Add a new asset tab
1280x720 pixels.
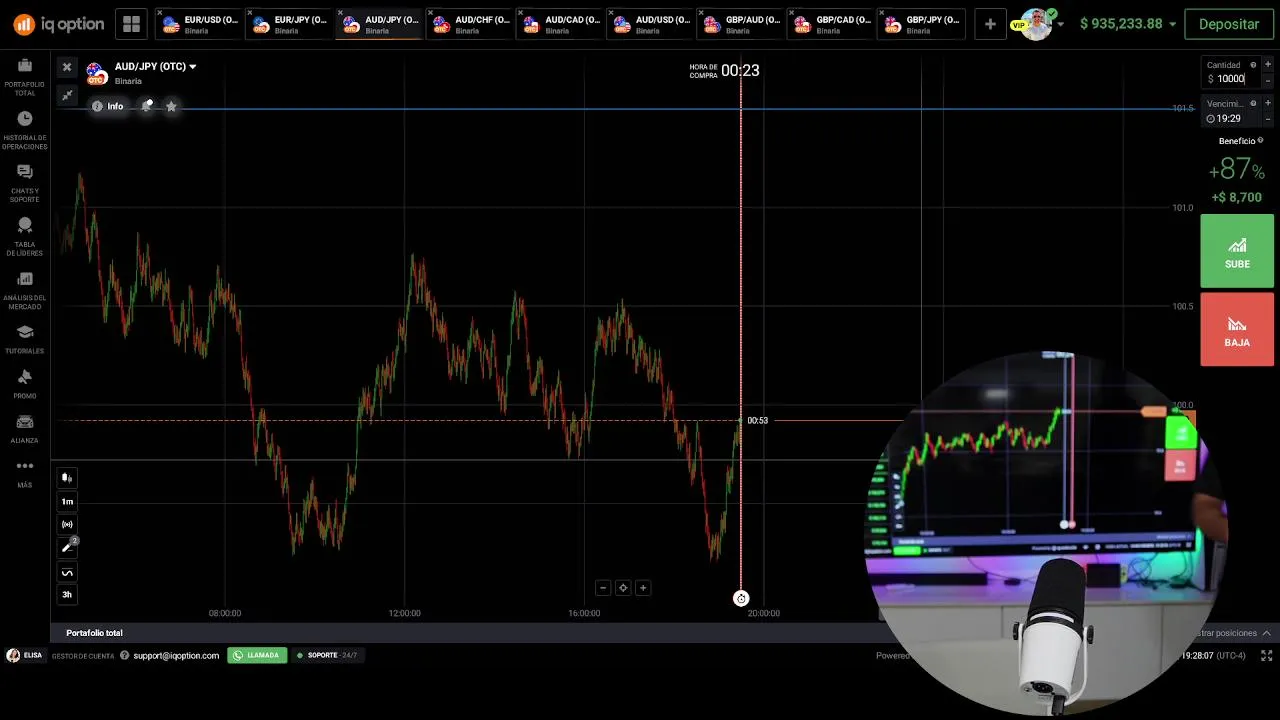[990, 24]
